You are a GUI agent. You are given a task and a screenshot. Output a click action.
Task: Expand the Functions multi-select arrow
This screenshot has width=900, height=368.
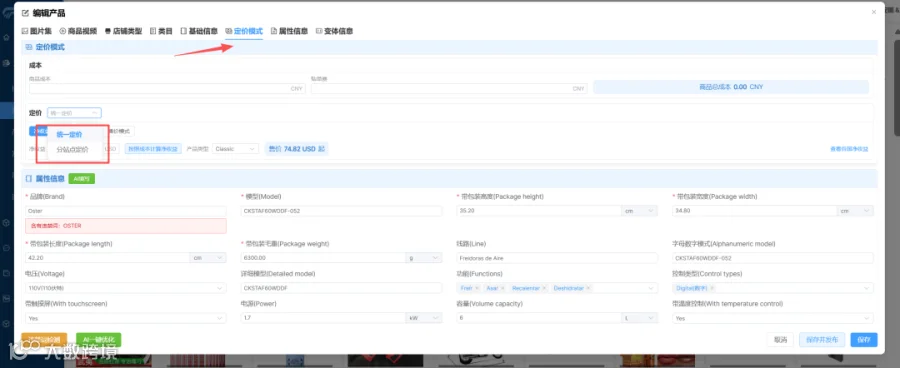[651, 288]
